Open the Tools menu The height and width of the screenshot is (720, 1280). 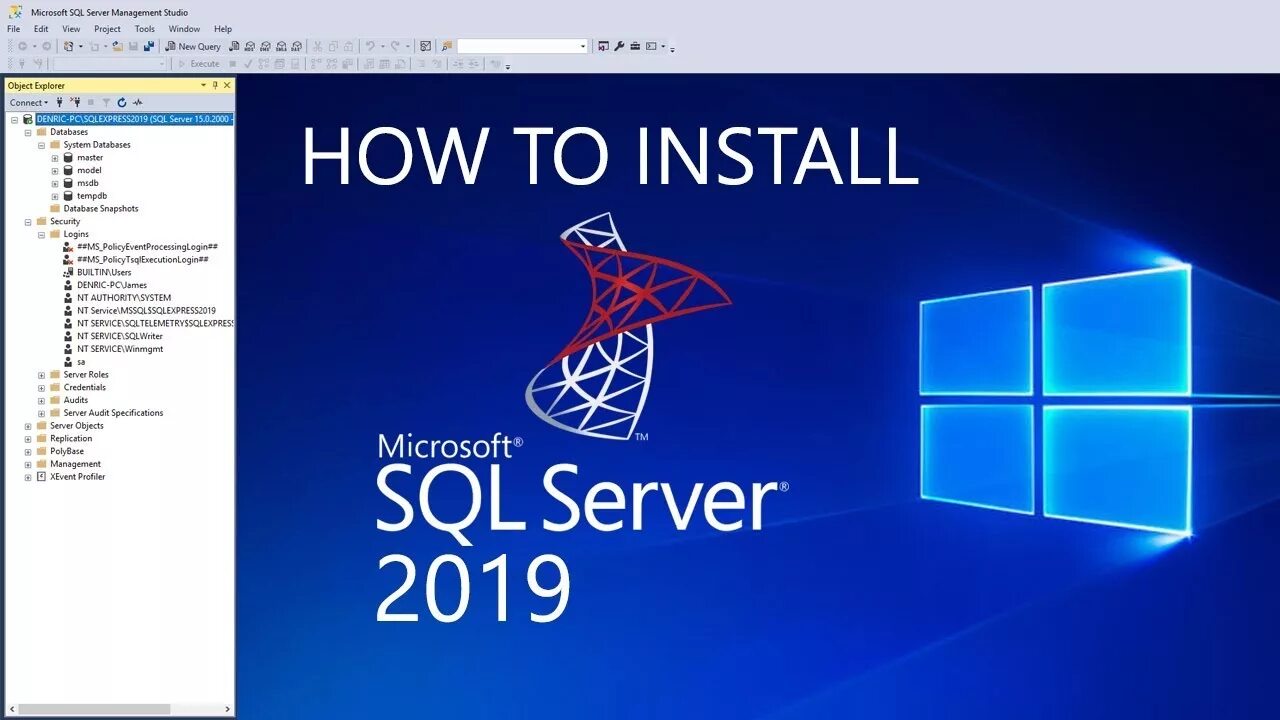point(145,29)
